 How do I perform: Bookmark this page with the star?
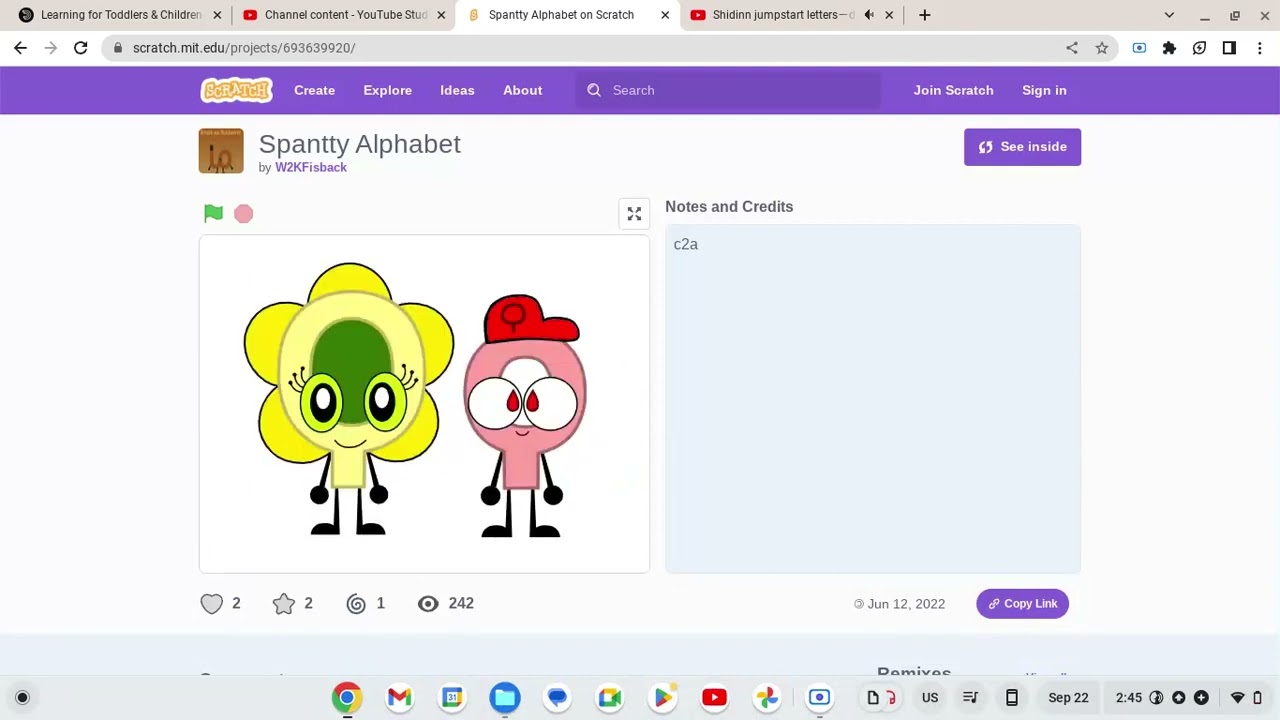[x=1101, y=48]
